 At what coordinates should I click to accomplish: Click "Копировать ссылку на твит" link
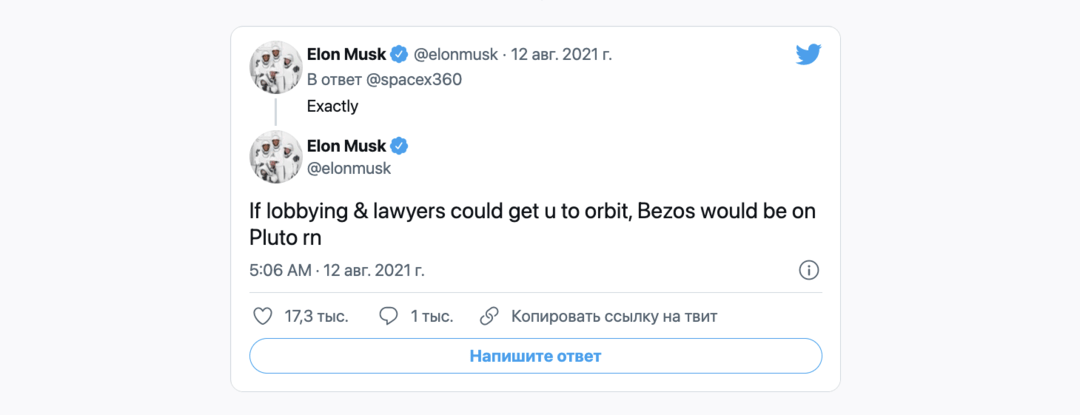point(614,316)
